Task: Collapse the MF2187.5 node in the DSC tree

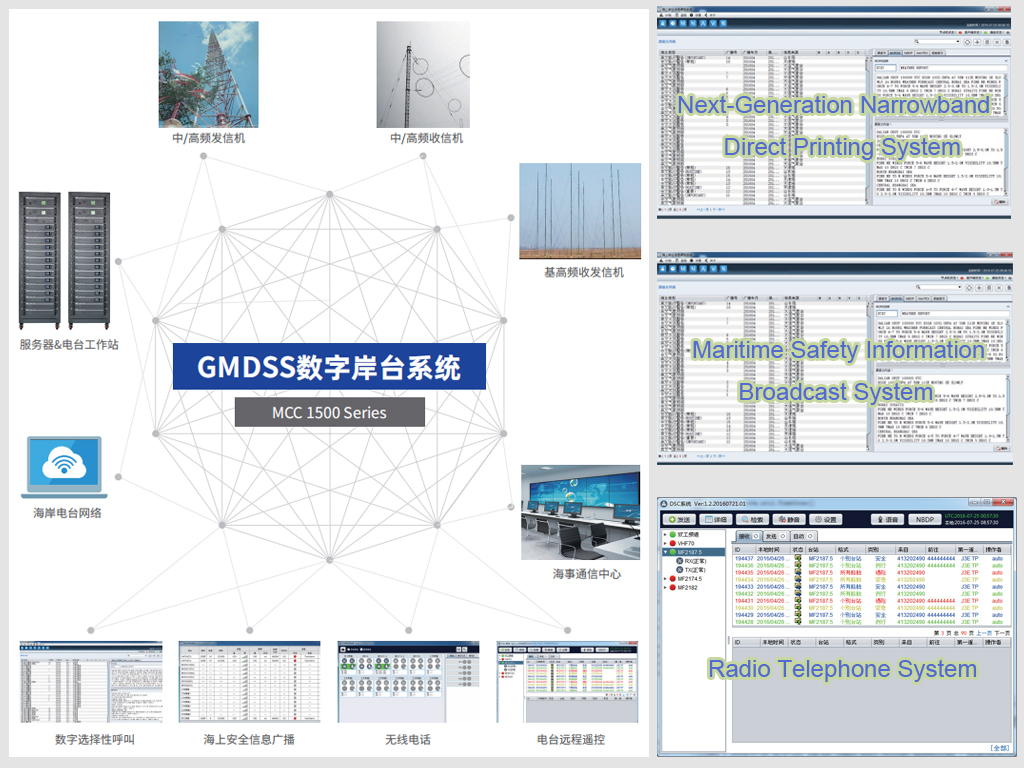Action: [x=665, y=552]
